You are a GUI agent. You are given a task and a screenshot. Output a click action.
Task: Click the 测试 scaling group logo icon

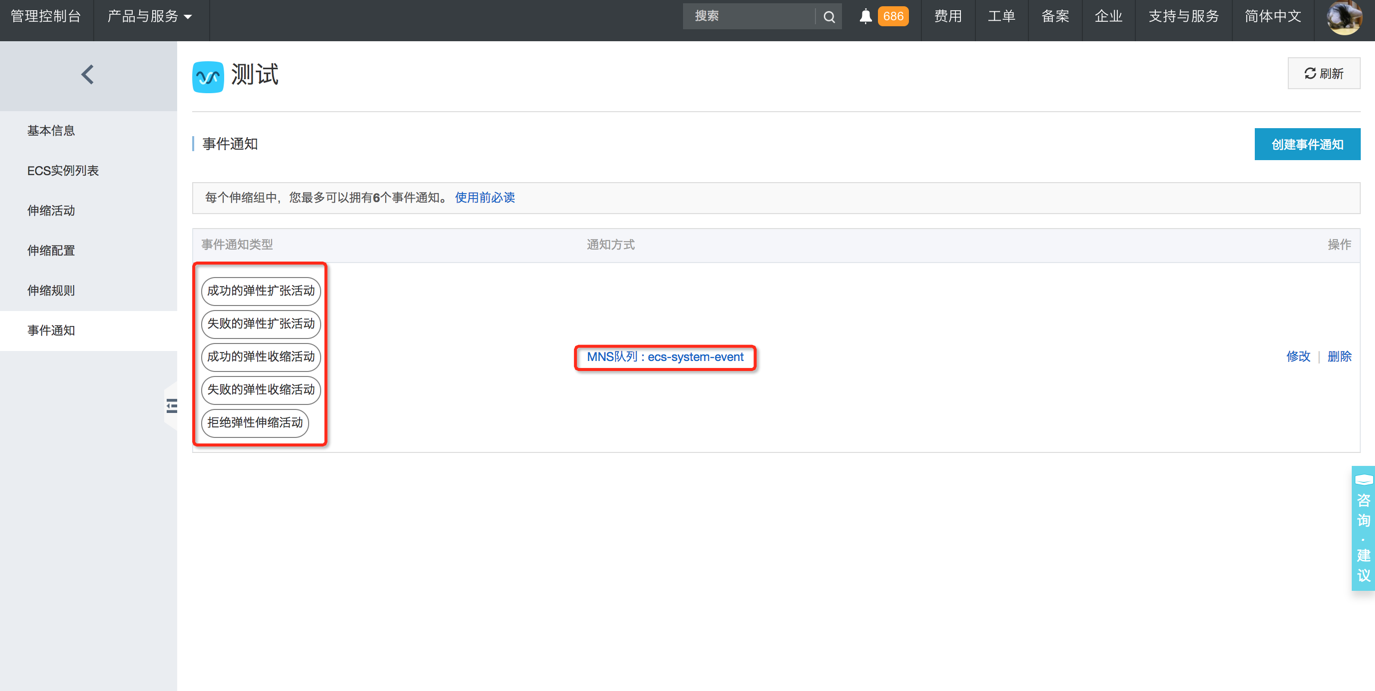point(208,76)
